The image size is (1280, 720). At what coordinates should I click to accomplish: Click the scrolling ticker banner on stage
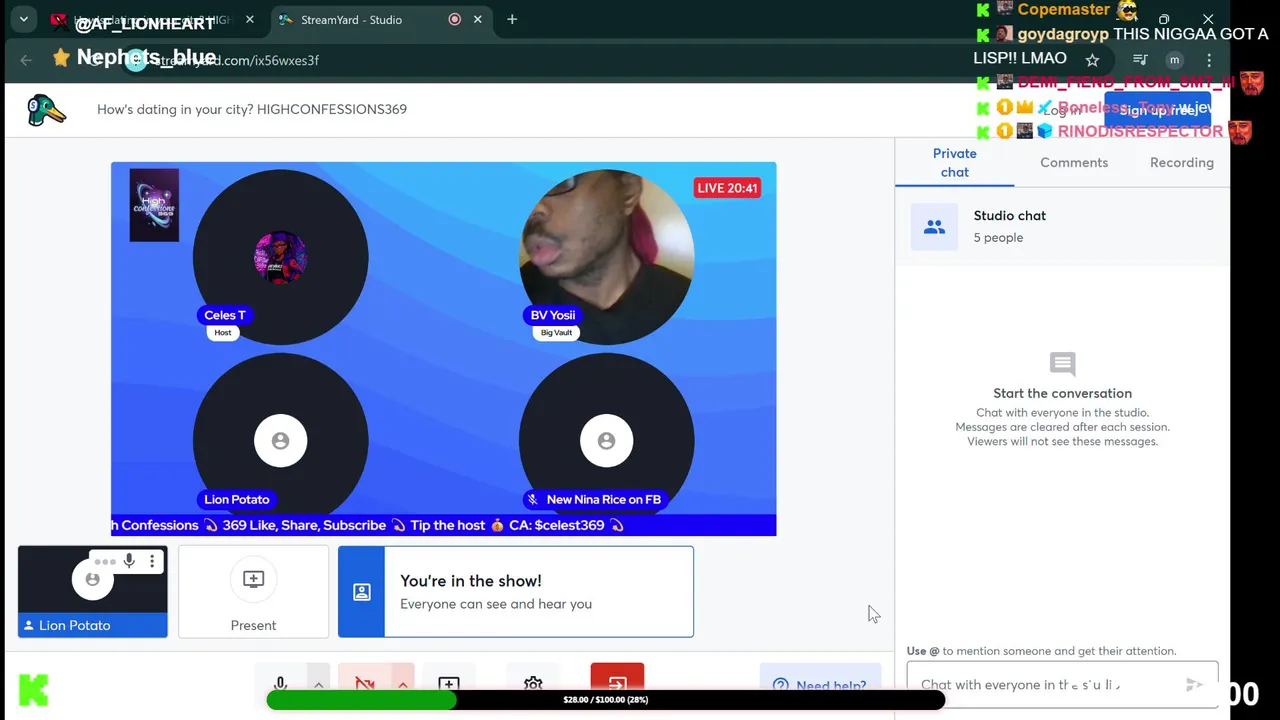pyautogui.click(x=443, y=525)
